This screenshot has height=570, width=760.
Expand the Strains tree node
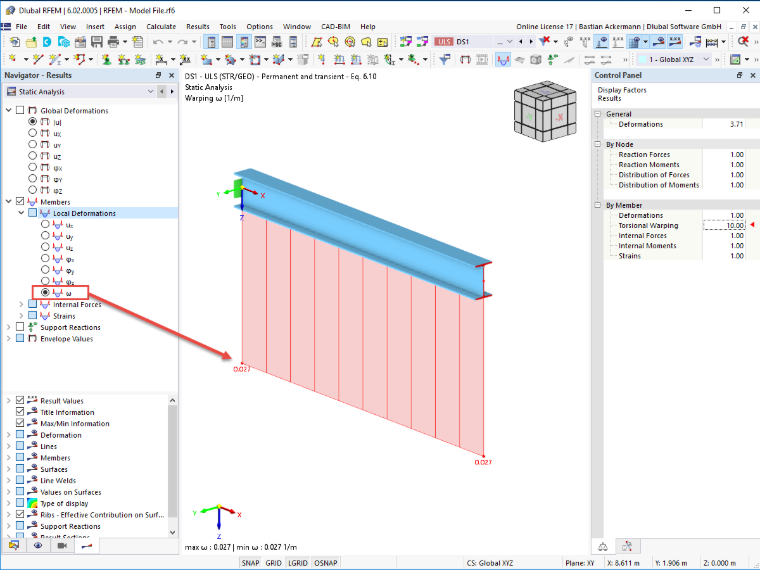[x=21, y=316]
